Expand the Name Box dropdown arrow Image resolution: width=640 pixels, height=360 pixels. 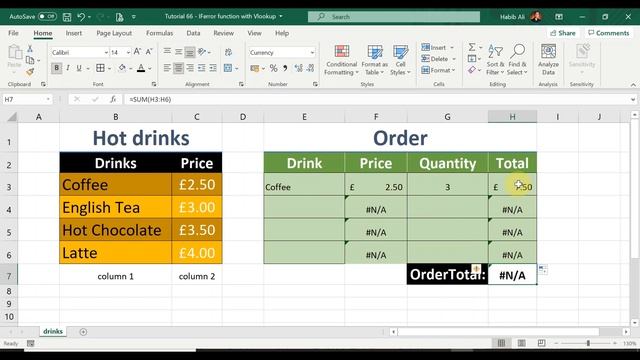pyautogui.click(x=48, y=99)
